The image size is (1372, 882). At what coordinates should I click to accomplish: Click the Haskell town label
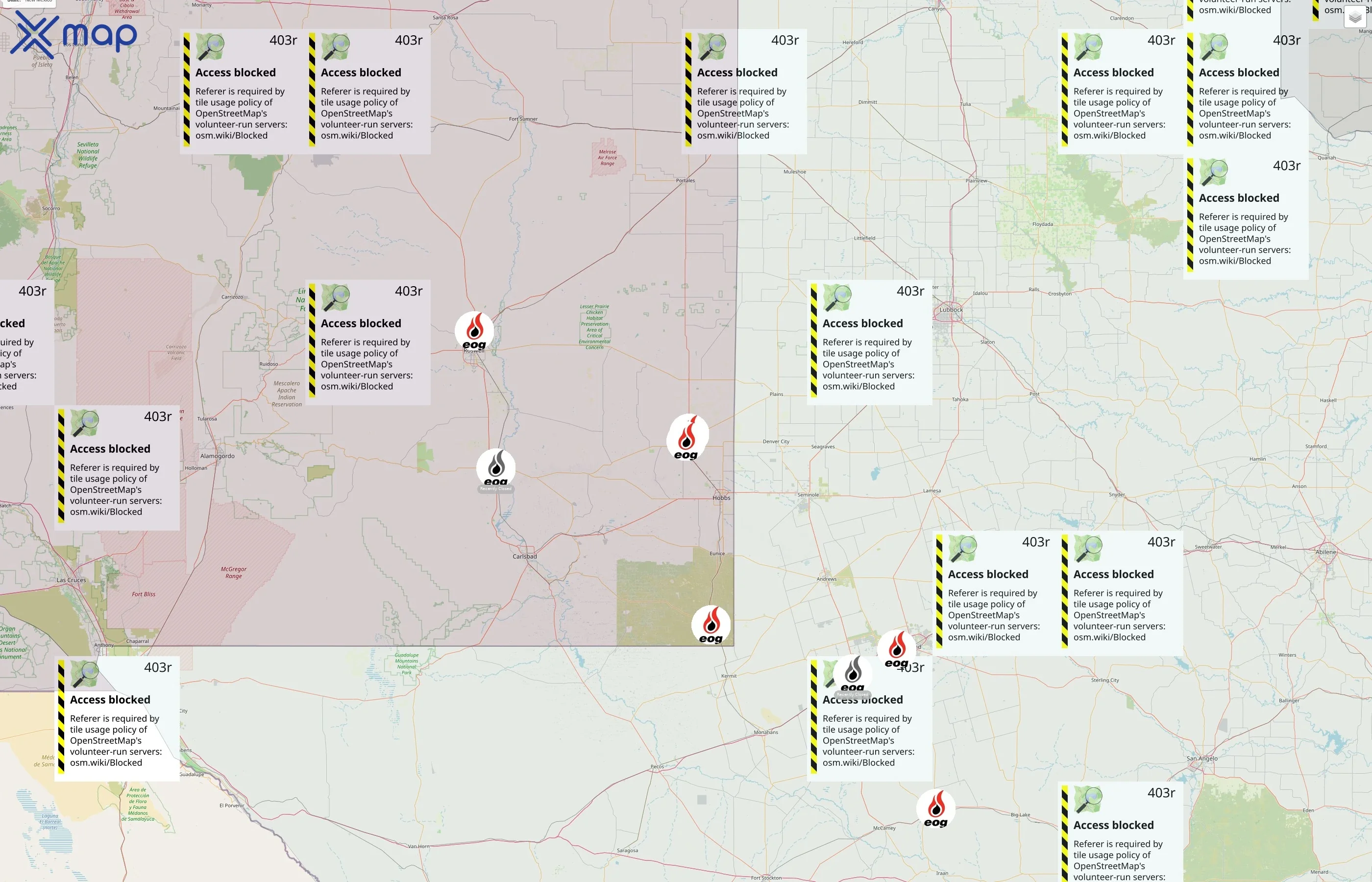pyautogui.click(x=1328, y=400)
